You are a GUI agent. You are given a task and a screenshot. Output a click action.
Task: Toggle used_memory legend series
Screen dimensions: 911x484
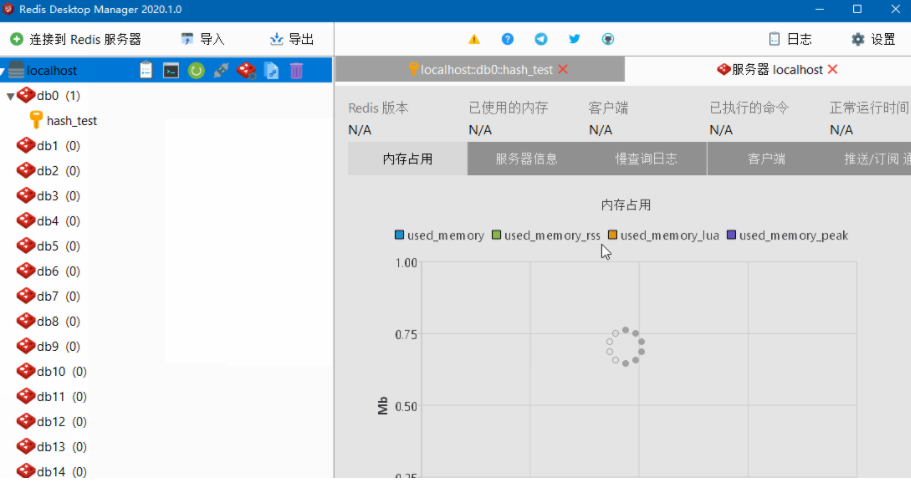pyautogui.click(x=439, y=235)
